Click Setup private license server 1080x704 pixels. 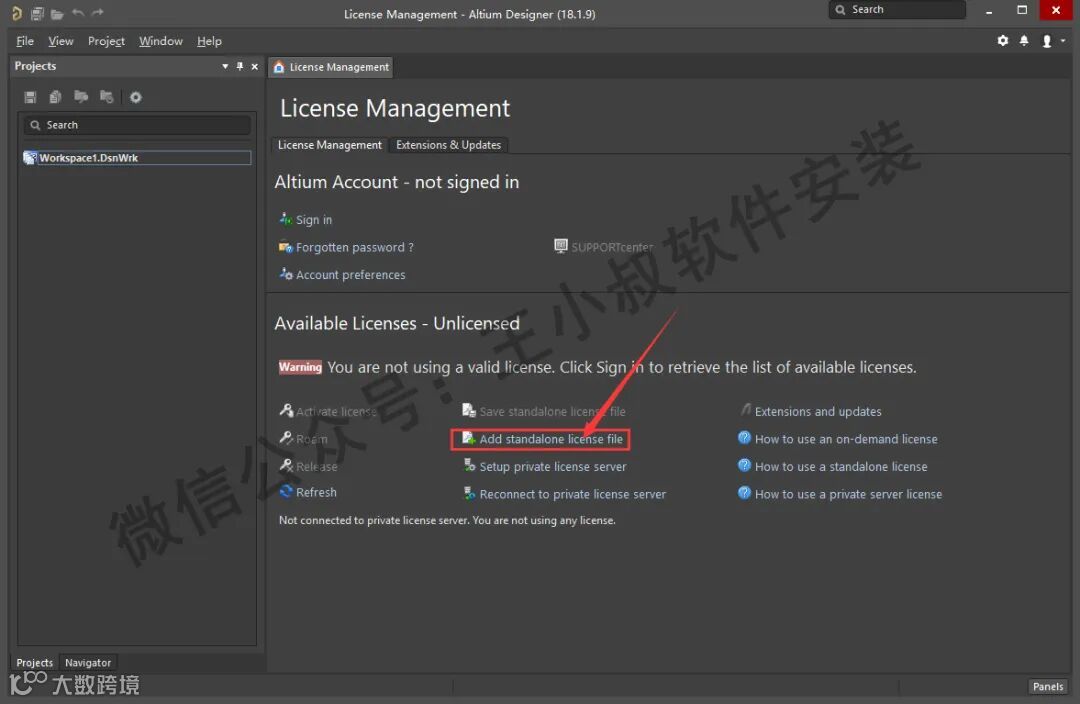553,466
